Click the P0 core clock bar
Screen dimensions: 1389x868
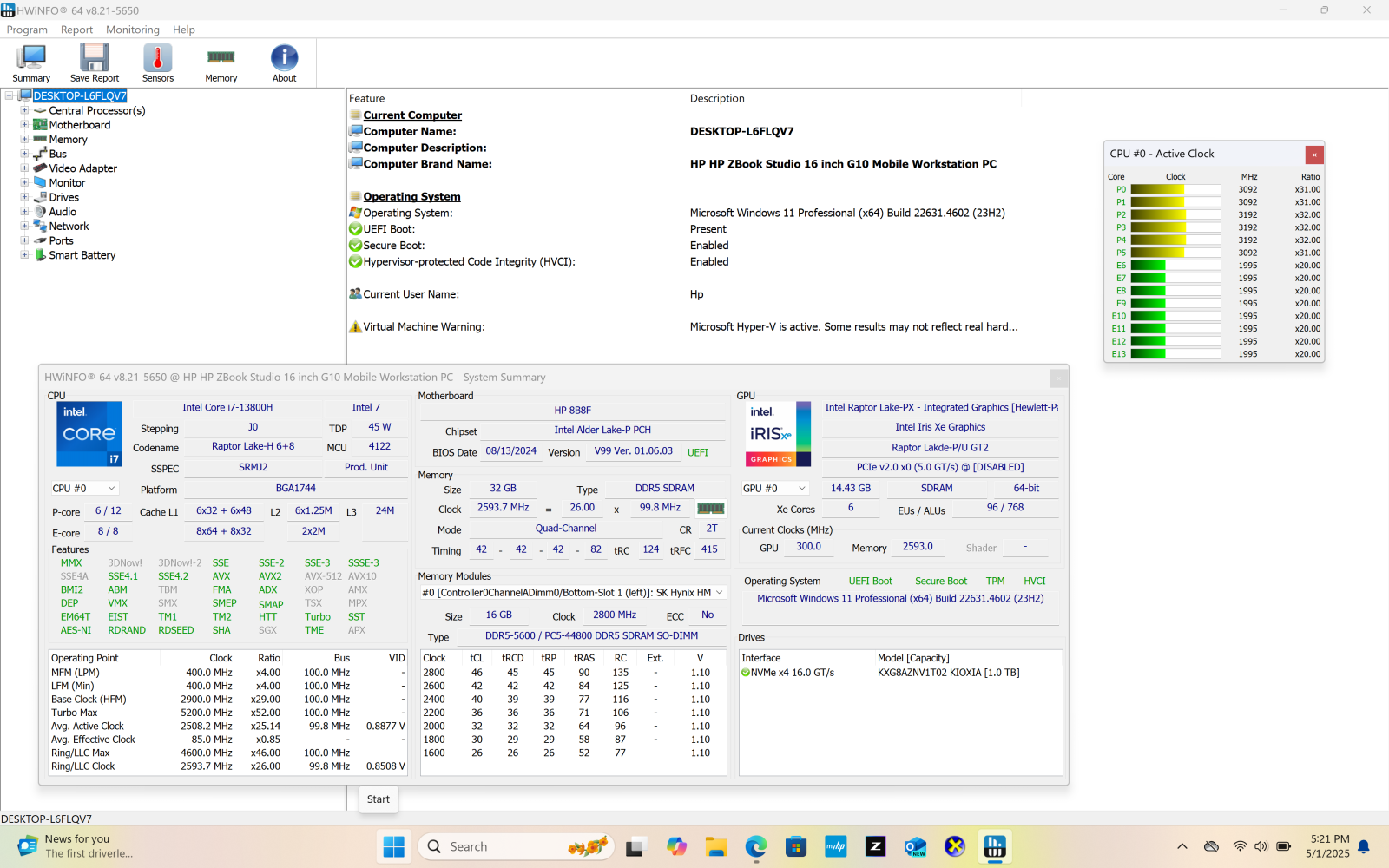pos(1175,189)
